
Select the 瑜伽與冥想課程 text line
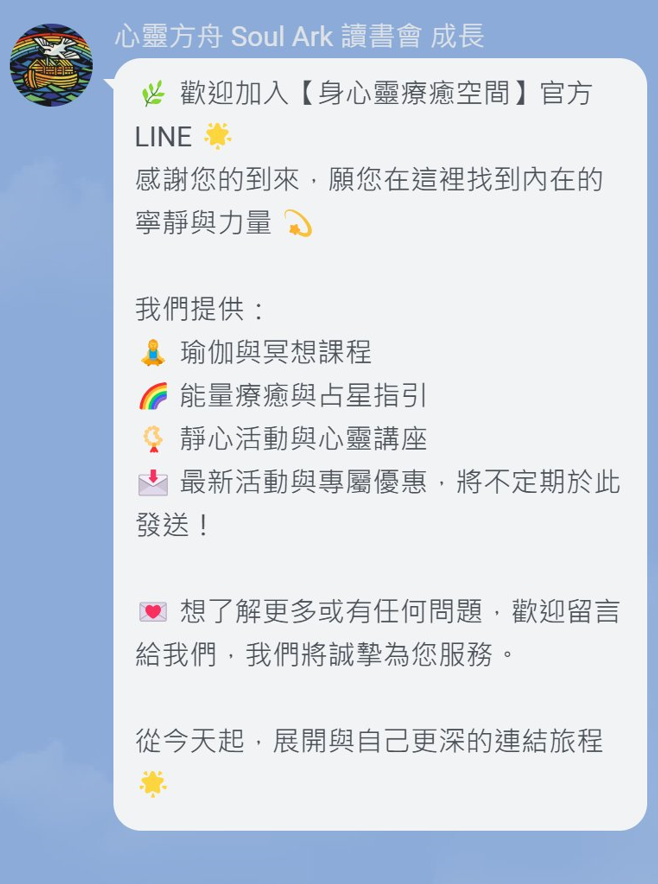tap(276, 353)
